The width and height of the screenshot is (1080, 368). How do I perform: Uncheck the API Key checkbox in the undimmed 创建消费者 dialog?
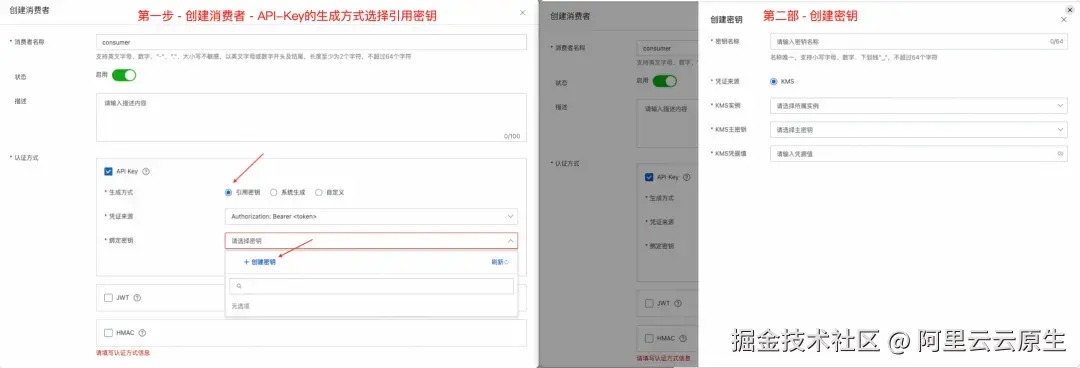pos(108,172)
